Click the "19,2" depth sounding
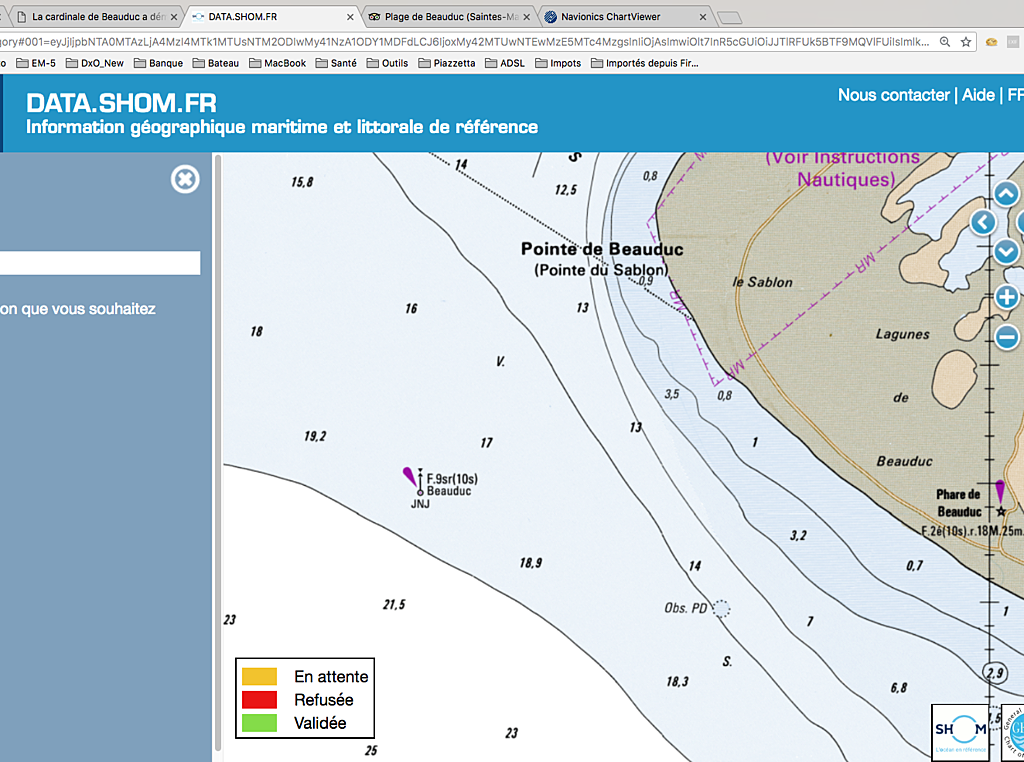Screen dimensions: 1024x762 (x=315, y=436)
